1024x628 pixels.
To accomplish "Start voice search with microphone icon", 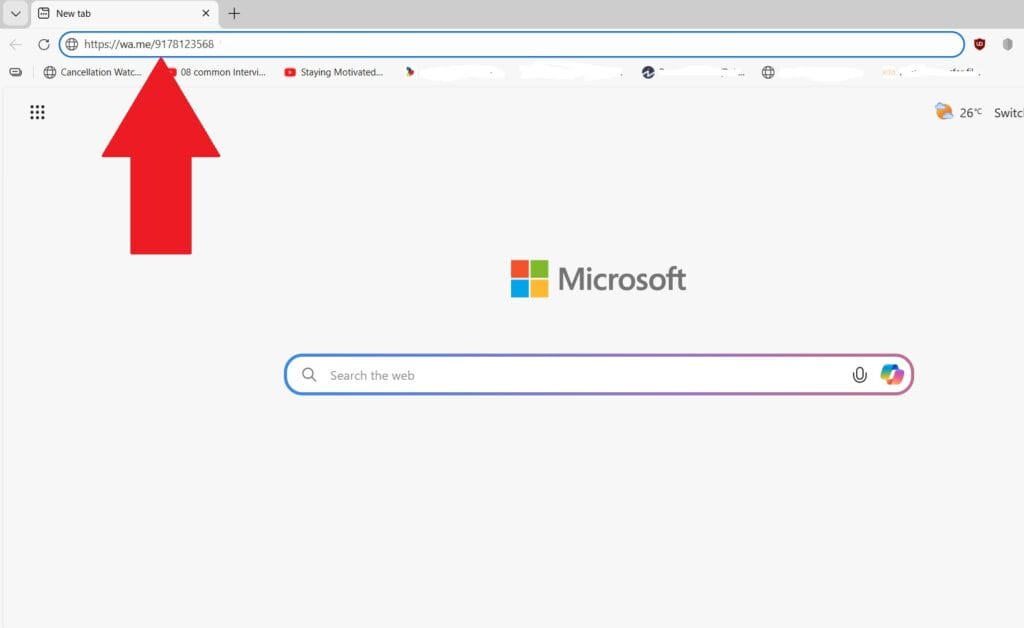I will (859, 375).
